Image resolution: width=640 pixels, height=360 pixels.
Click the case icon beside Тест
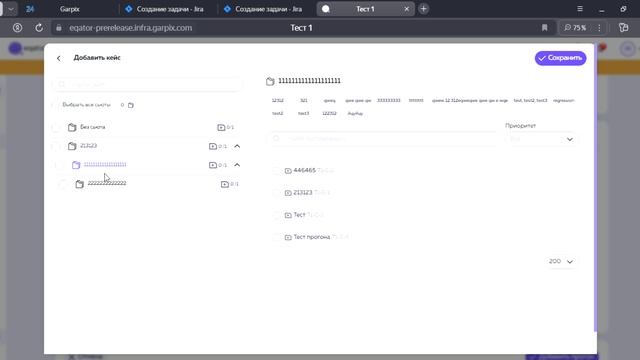point(288,215)
